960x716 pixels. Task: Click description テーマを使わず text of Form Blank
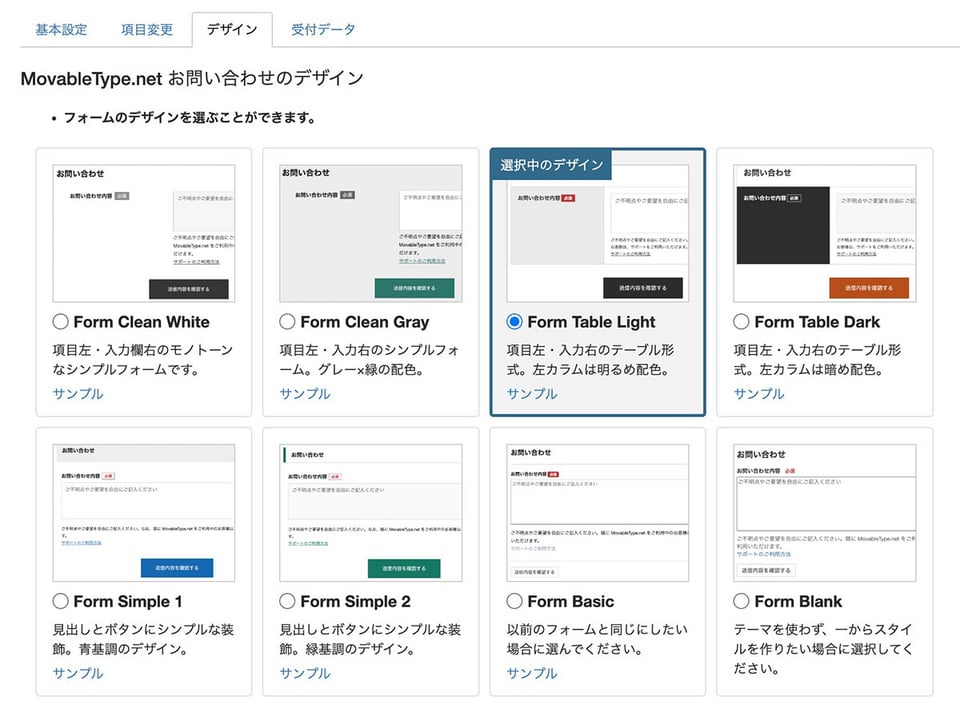(779, 629)
